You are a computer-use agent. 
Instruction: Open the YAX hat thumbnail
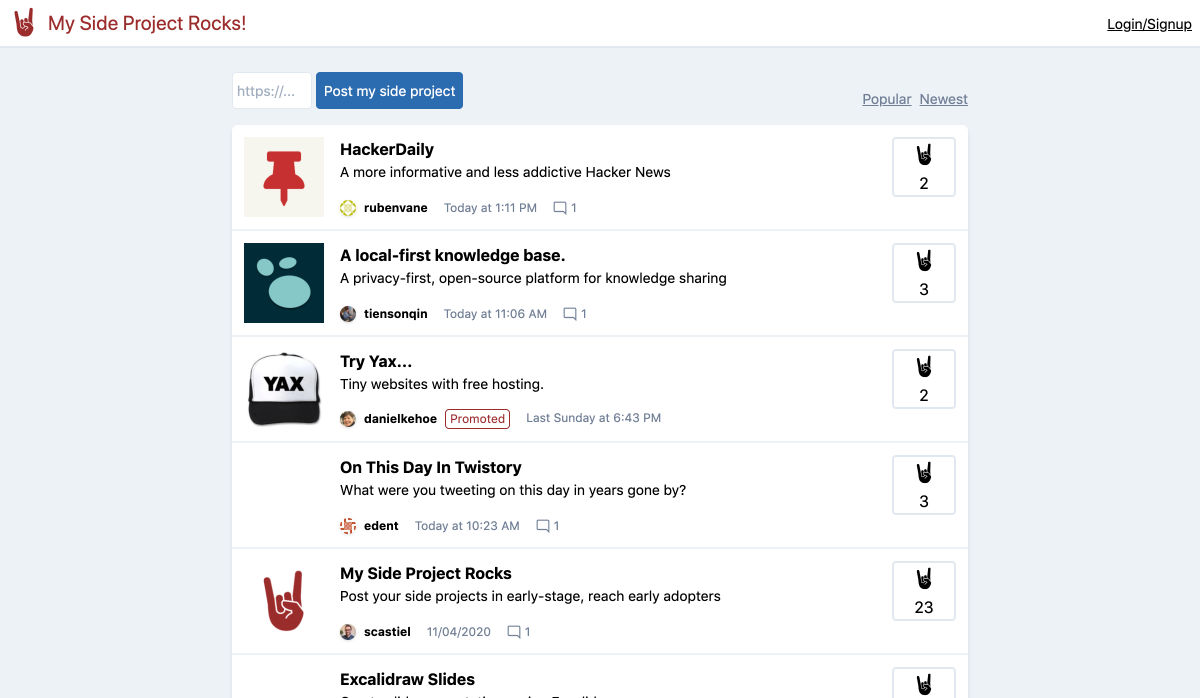tap(284, 389)
